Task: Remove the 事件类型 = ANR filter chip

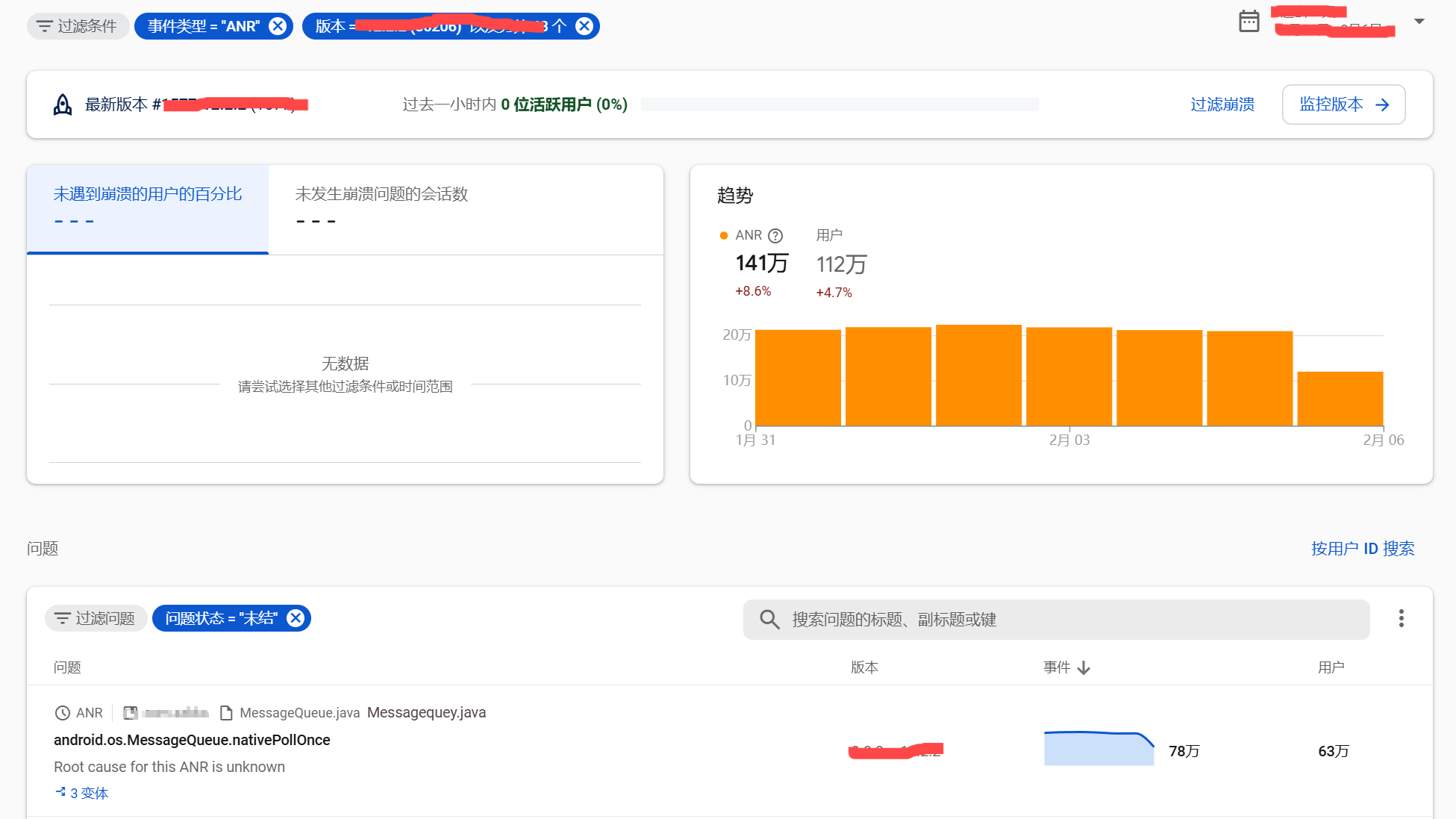Action: click(x=278, y=26)
